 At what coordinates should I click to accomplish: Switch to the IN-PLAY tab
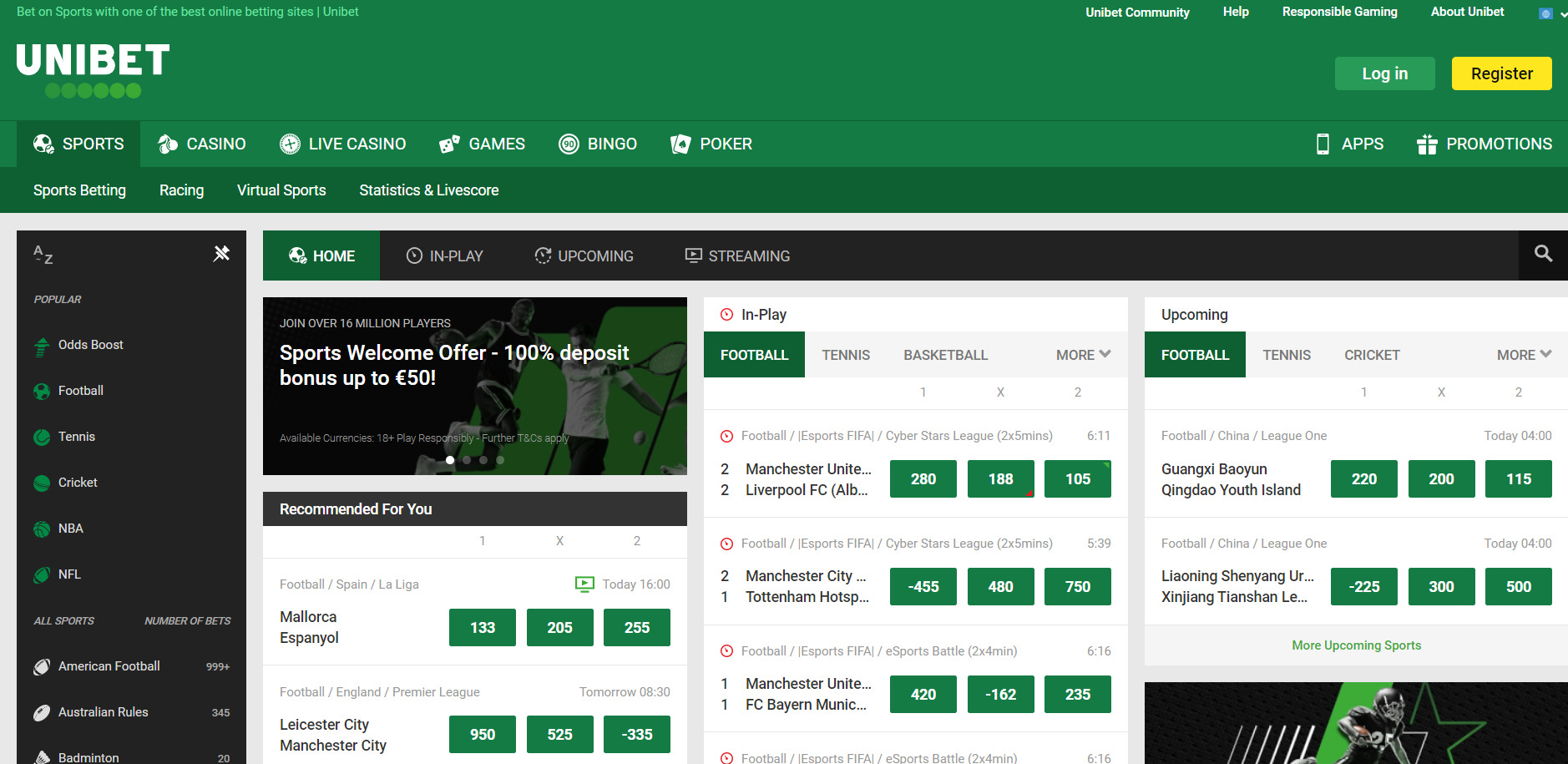[x=444, y=256]
